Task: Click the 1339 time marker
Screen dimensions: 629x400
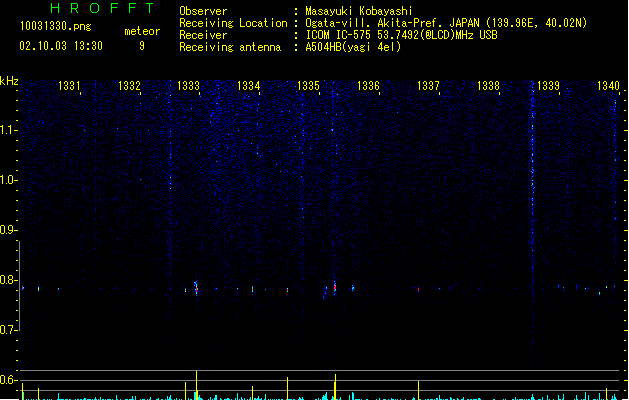Action: [x=548, y=86]
